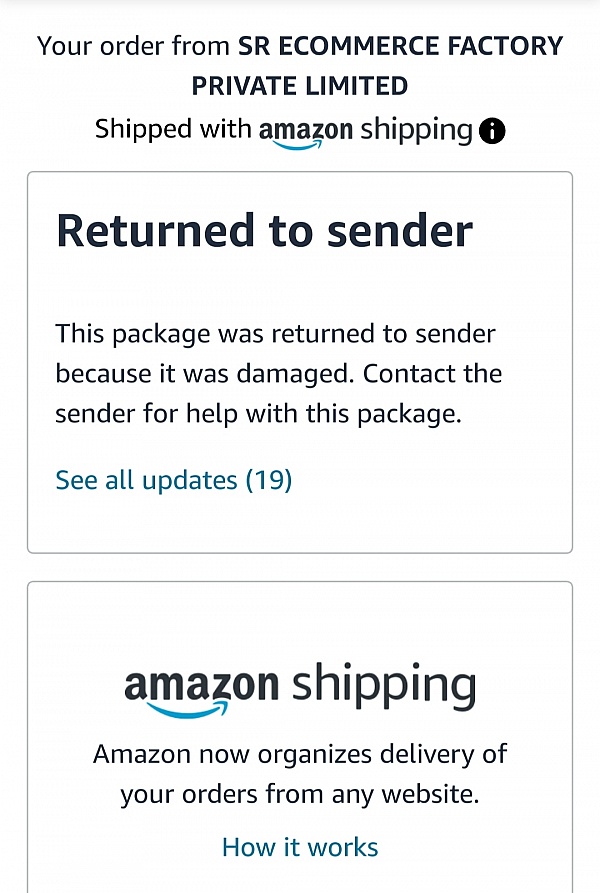Image resolution: width=600 pixels, height=893 pixels.
Task: Tap the 'your orders from any website' line
Action: 300,795
